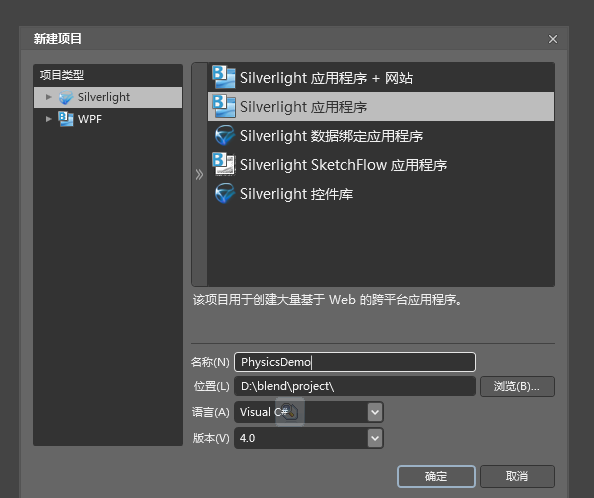Screen dimensions: 594x498
Task: Click the Silverlight 控件库 template icon
Action: (x=224, y=194)
